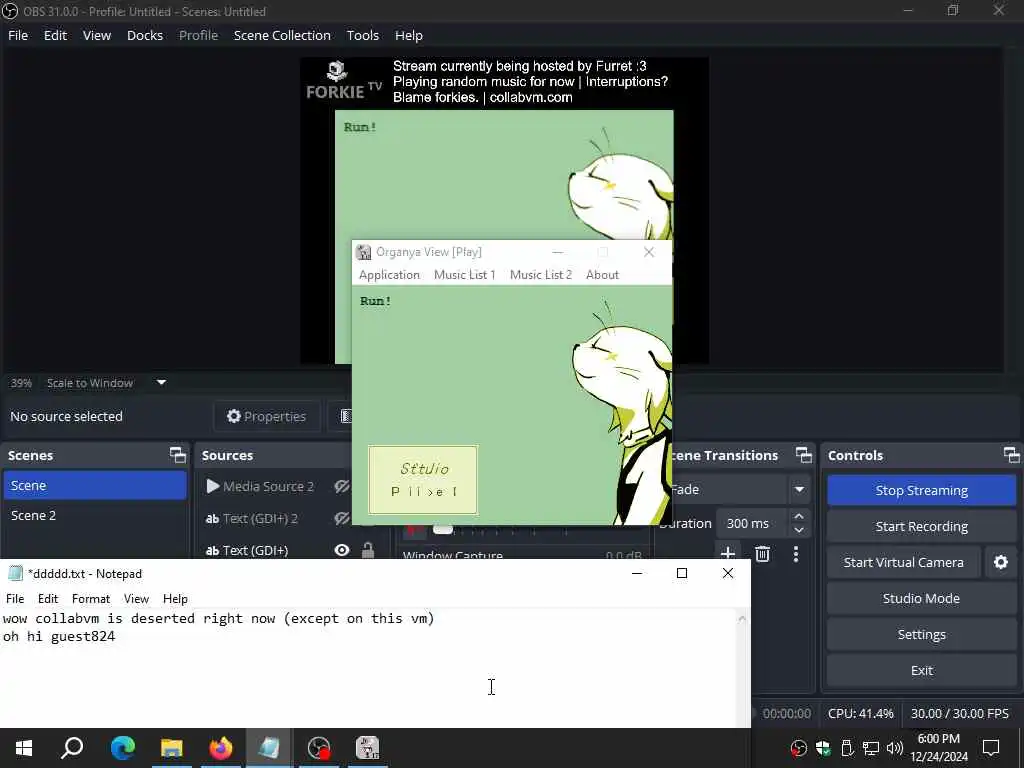
Task: Open OBS File menu
Action: pos(18,35)
